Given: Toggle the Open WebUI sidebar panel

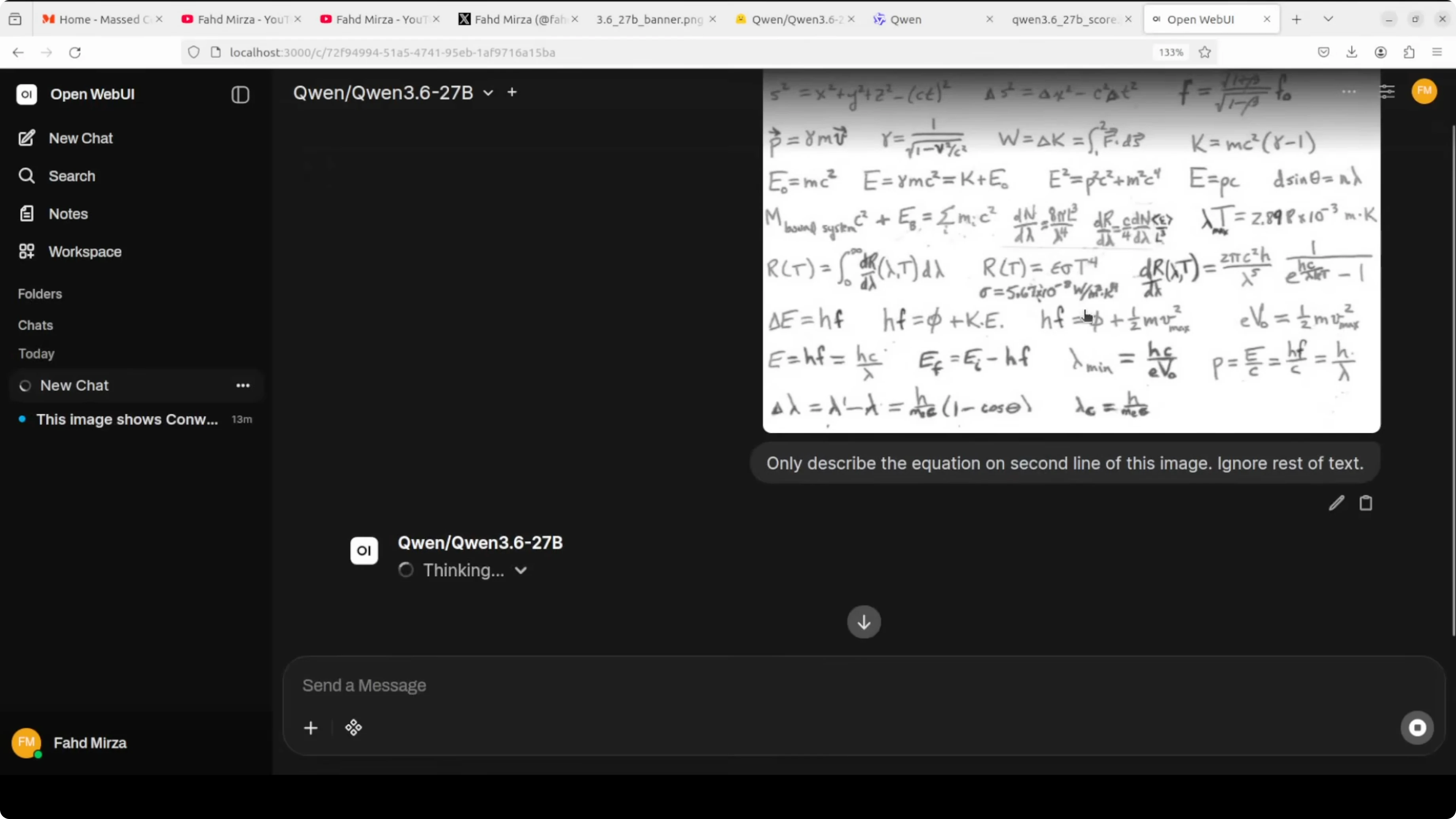Looking at the screenshot, I should coord(240,95).
